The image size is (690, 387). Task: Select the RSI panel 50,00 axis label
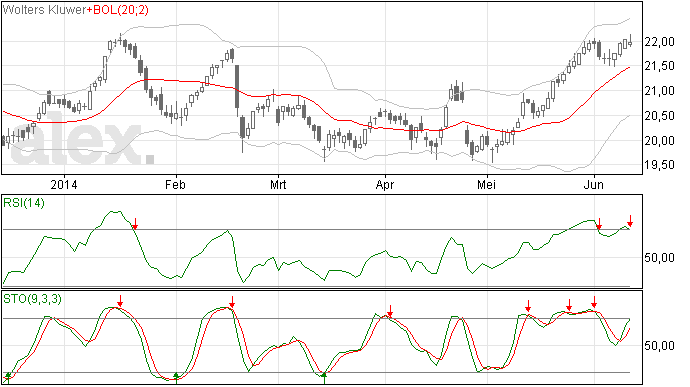pyautogui.click(x=659, y=258)
